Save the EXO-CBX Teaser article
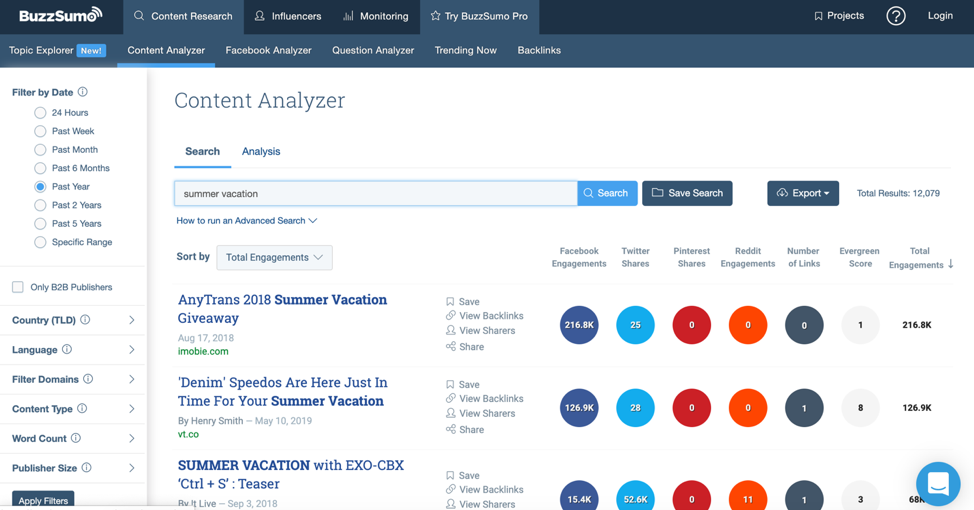This screenshot has height=510, width=974. click(463, 475)
